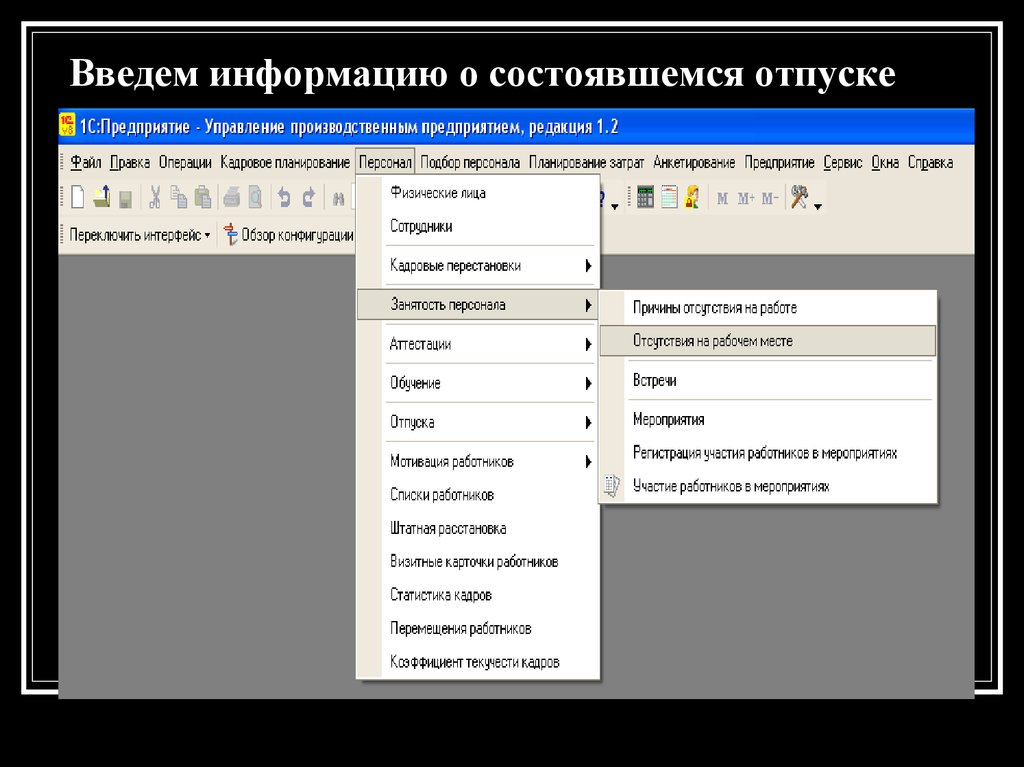Image resolution: width=1024 pixels, height=767 pixels.
Task: Open the Анкетирование menu
Action: point(695,161)
